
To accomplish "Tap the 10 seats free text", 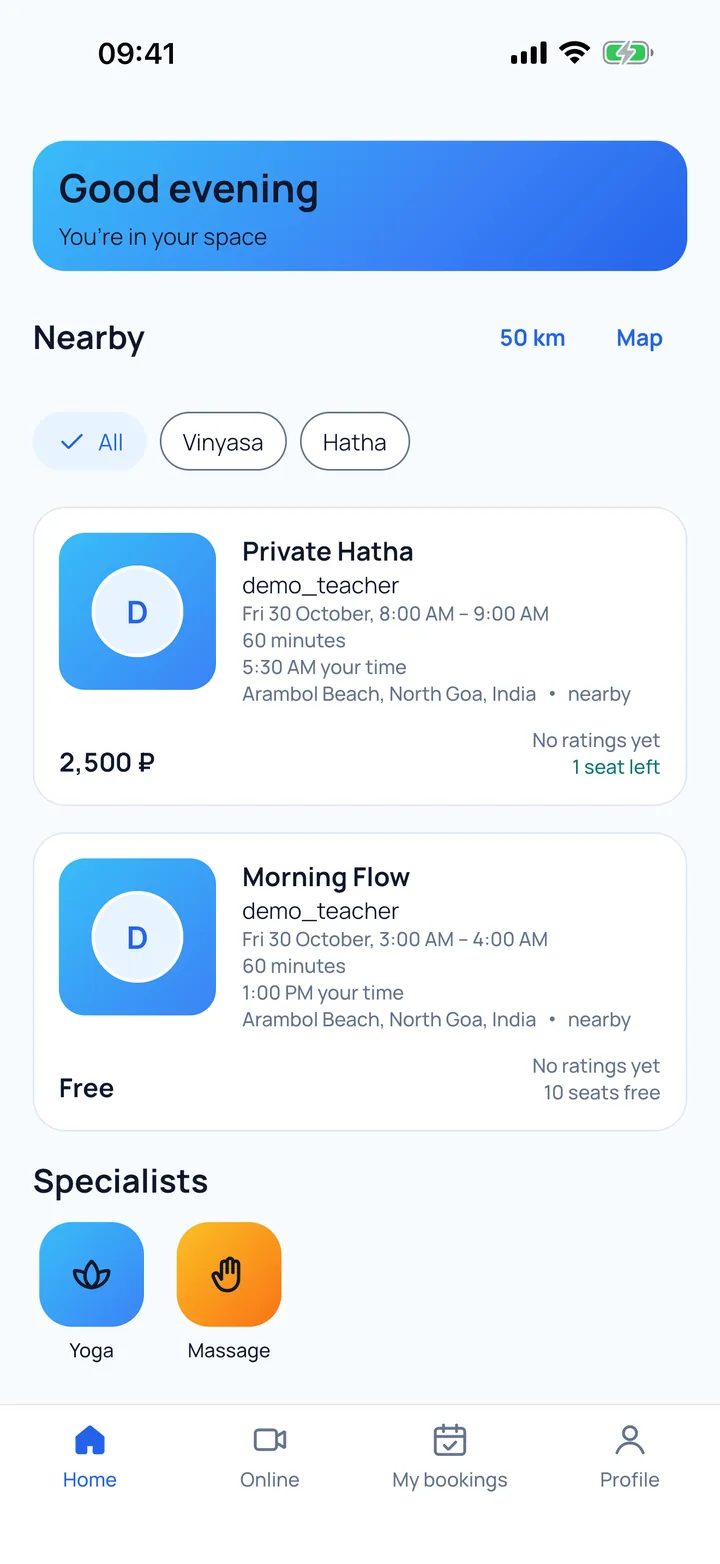I will 602,1093.
